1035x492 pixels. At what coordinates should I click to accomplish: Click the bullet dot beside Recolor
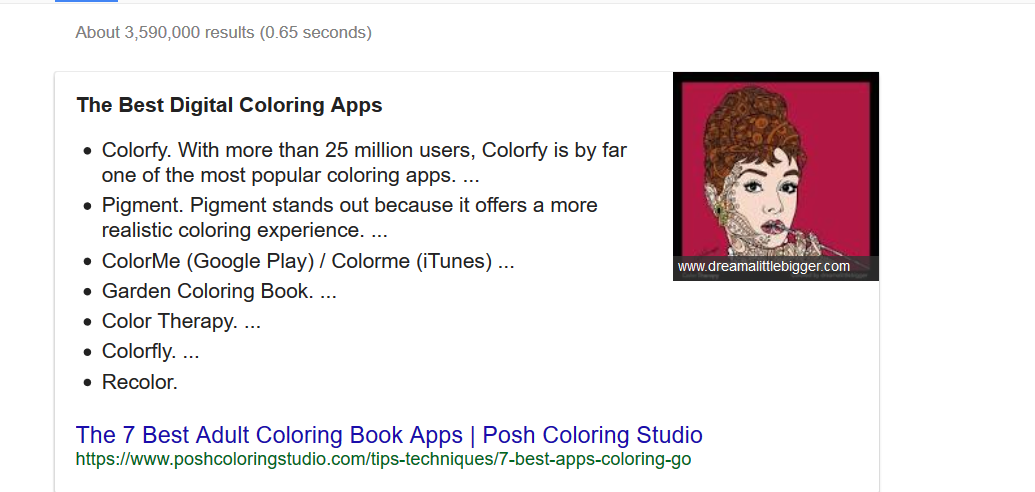click(x=88, y=383)
